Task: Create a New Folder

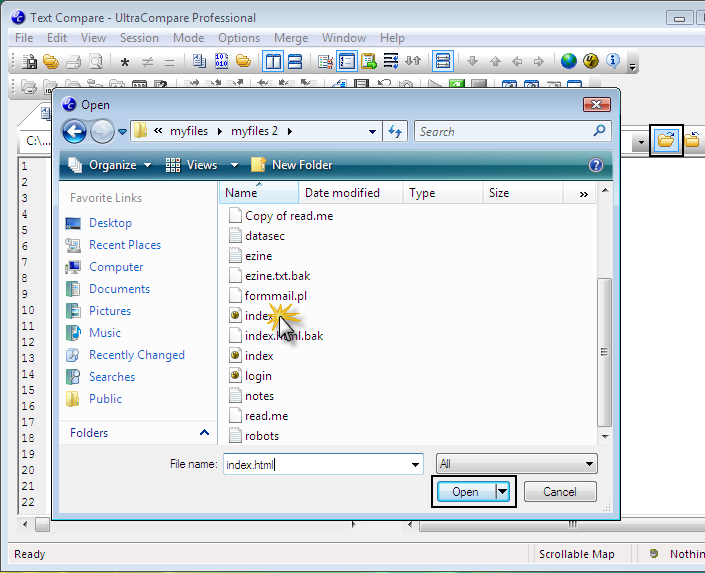Action: pyautogui.click(x=292, y=165)
